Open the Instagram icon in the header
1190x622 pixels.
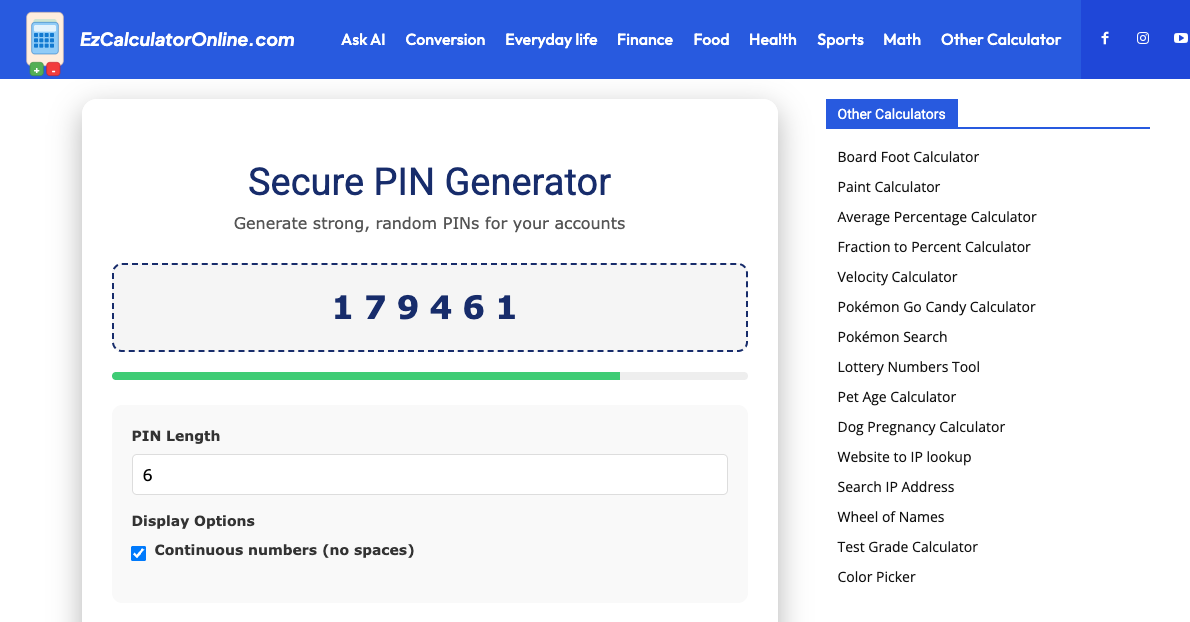click(1142, 38)
